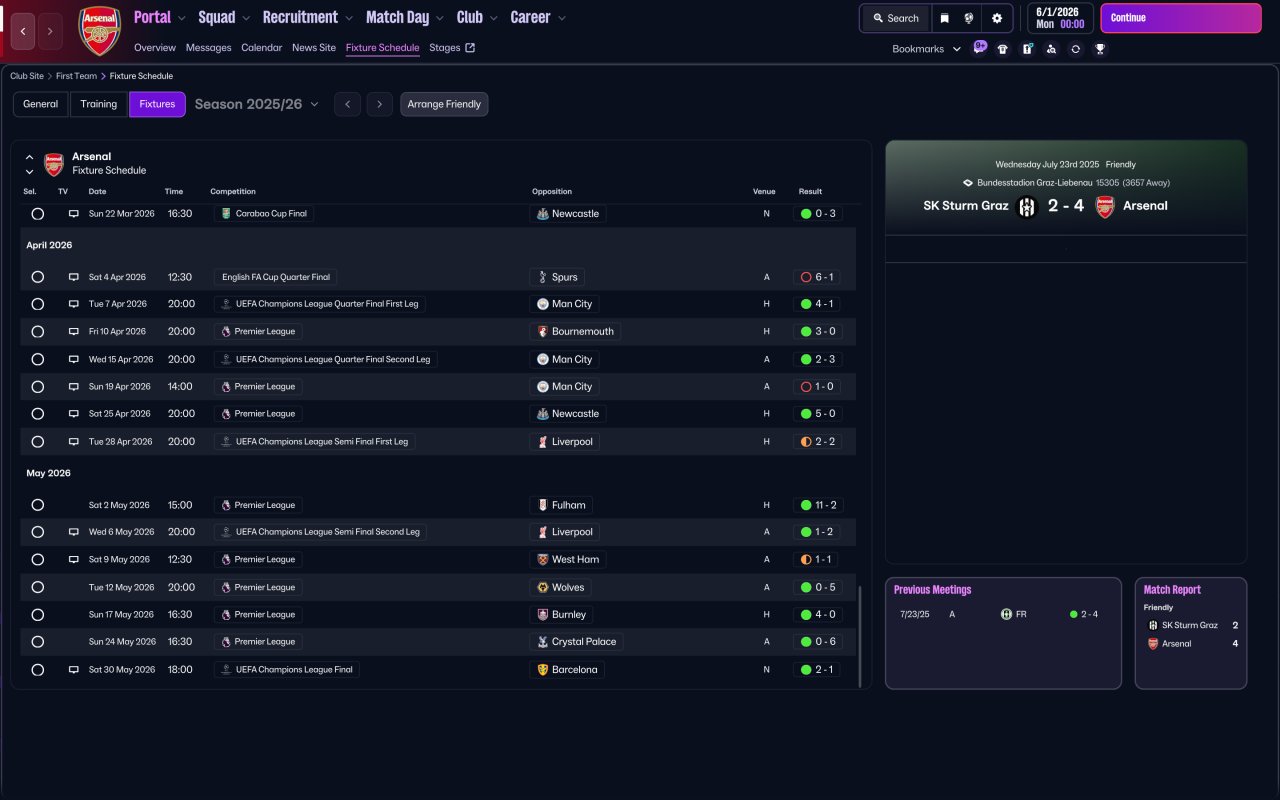The height and width of the screenshot is (800, 1280).
Task: Click the Spurs crest icon in FA Cup row
Action: click(542, 277)
